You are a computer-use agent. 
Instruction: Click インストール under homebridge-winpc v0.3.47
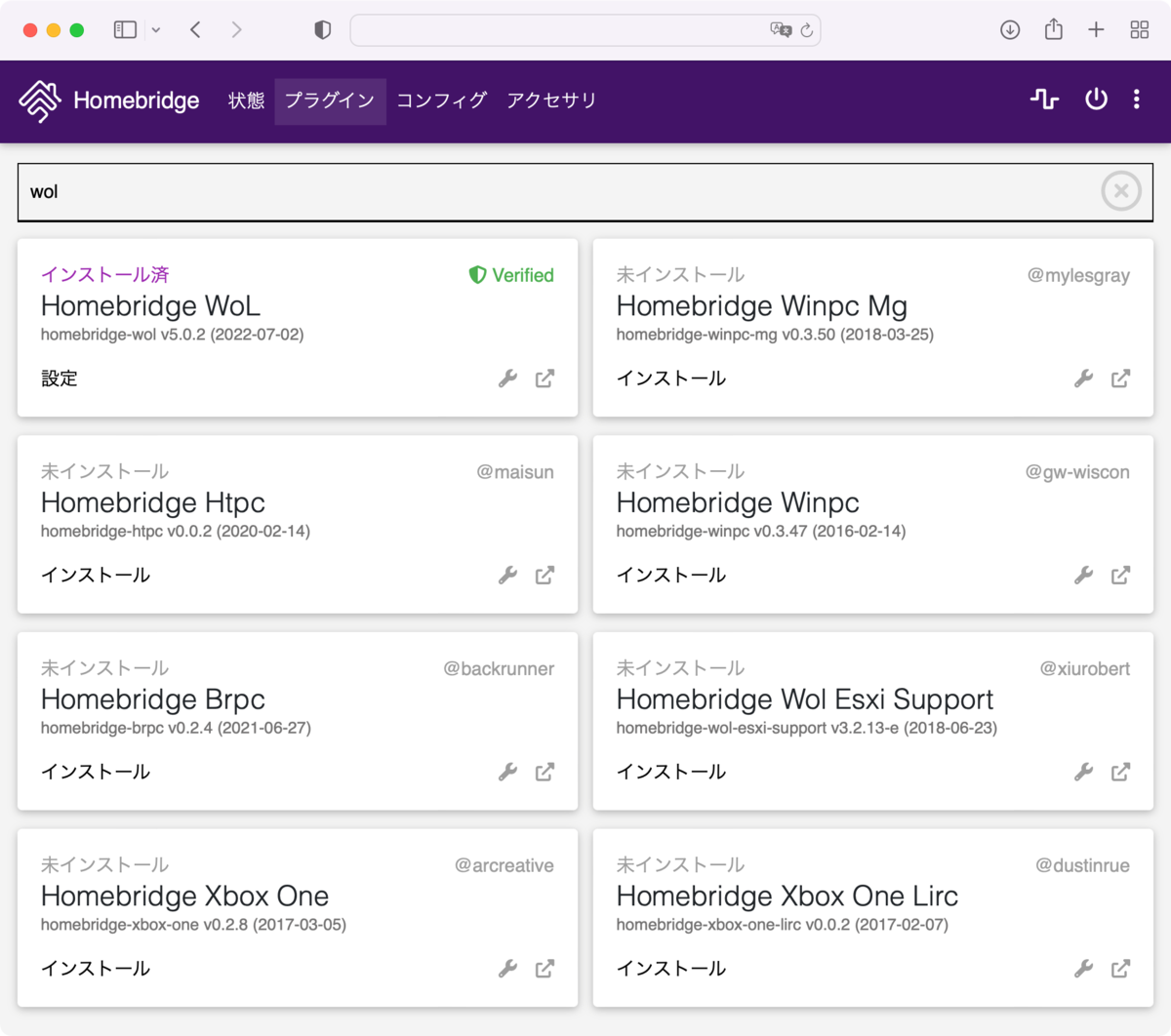pos(671,576)
